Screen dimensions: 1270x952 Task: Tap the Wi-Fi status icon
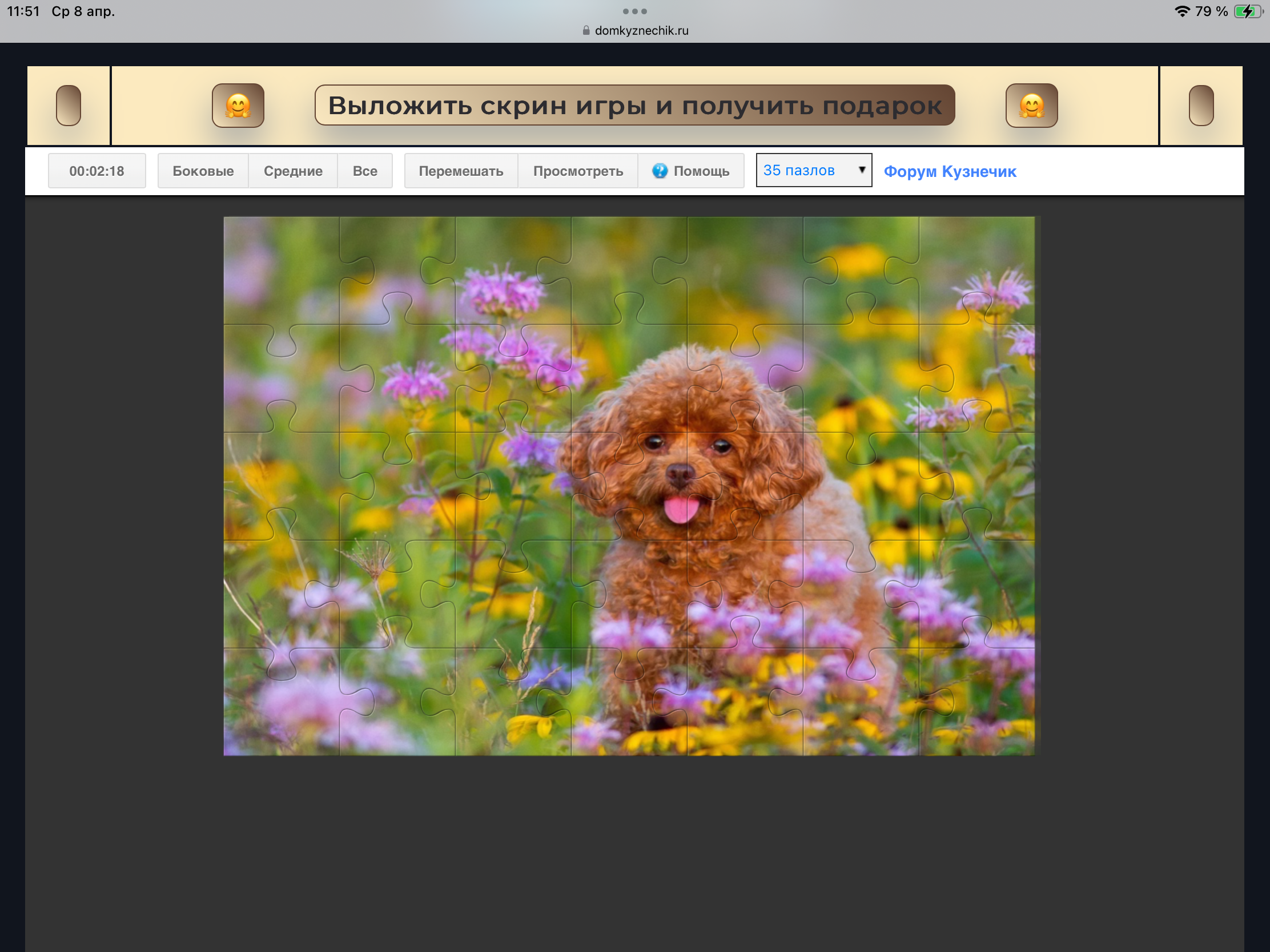pyautogui.click(x=1181, y=11)
